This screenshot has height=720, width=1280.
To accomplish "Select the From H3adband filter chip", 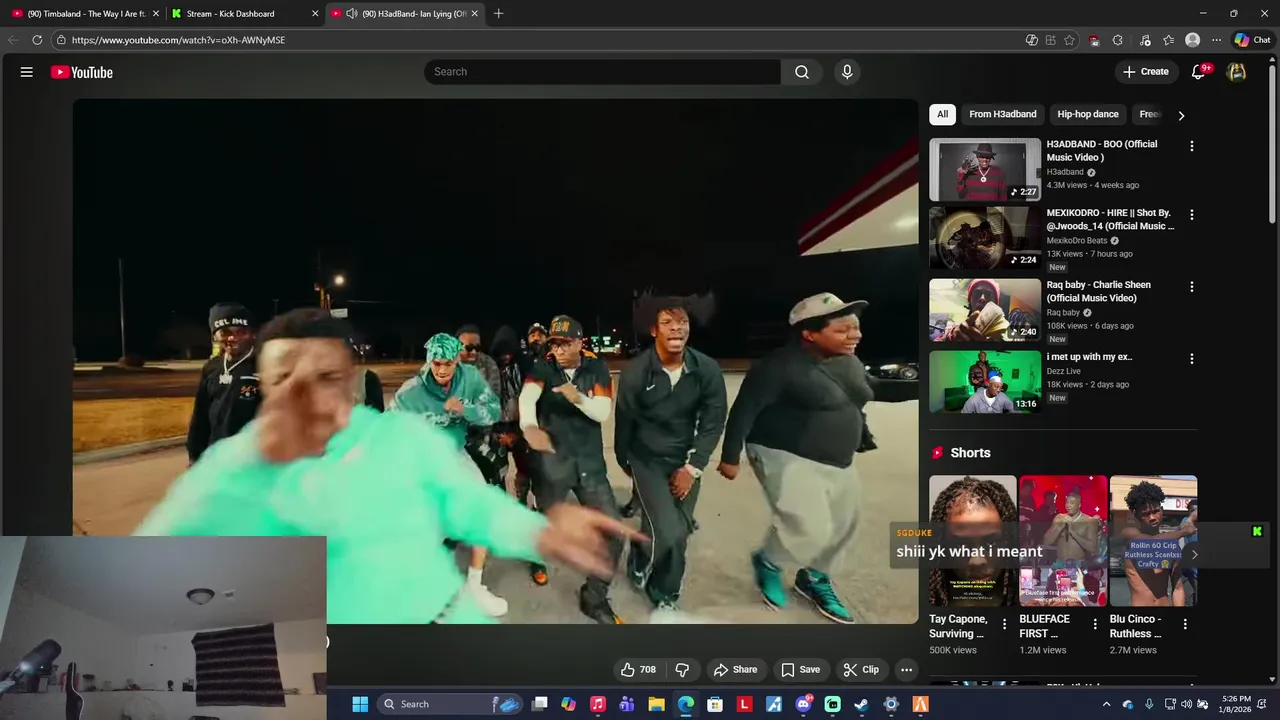I will coord(1003,114).
